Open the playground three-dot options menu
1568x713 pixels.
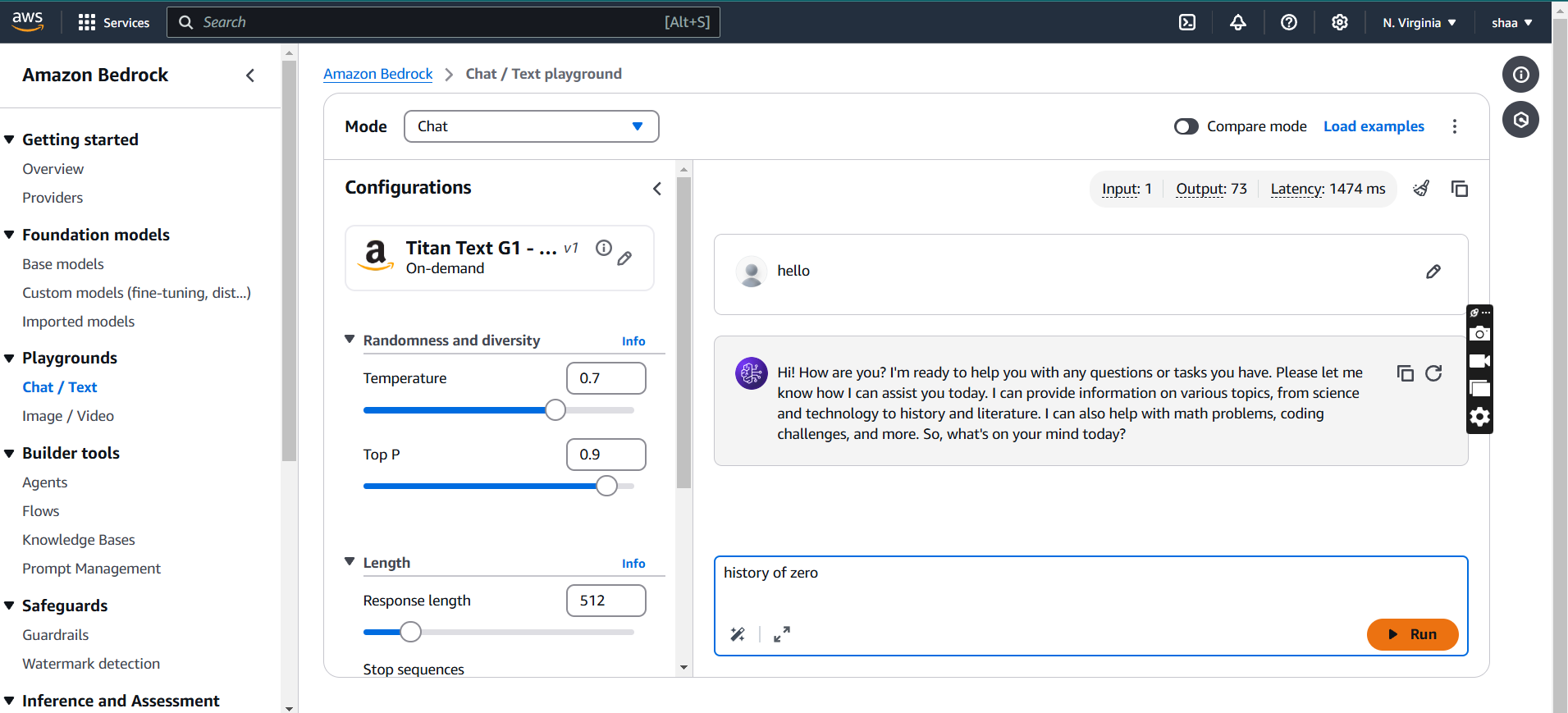(1455, 126)
